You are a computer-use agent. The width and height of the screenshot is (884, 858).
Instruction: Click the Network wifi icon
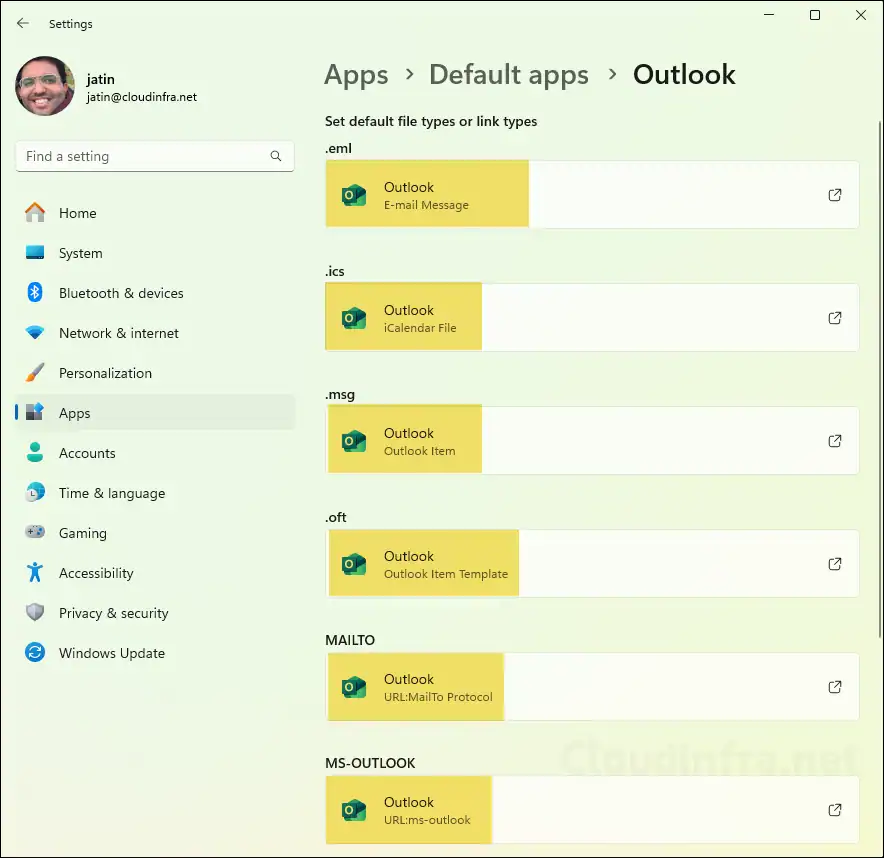35,333
